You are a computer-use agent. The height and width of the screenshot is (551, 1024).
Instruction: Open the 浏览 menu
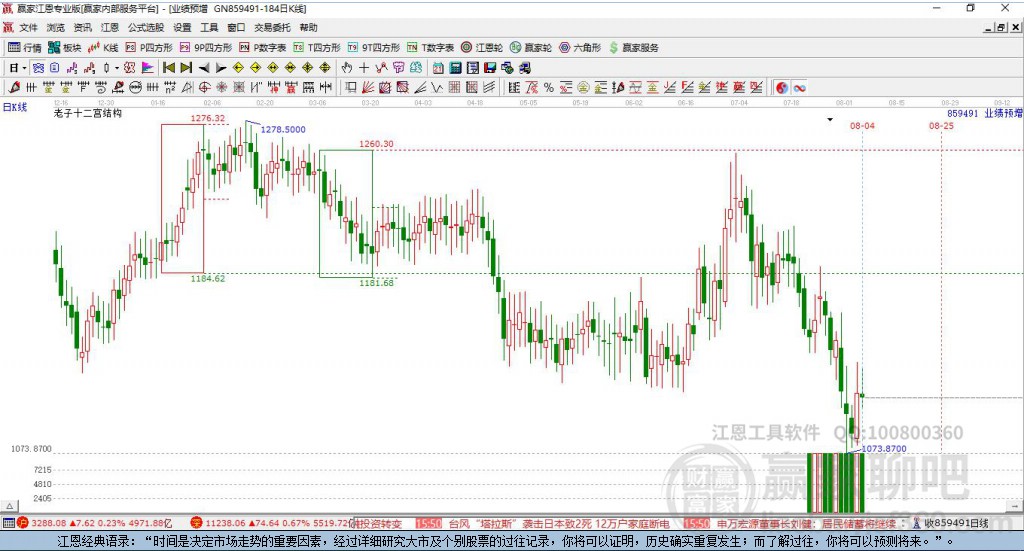point(56,27)
